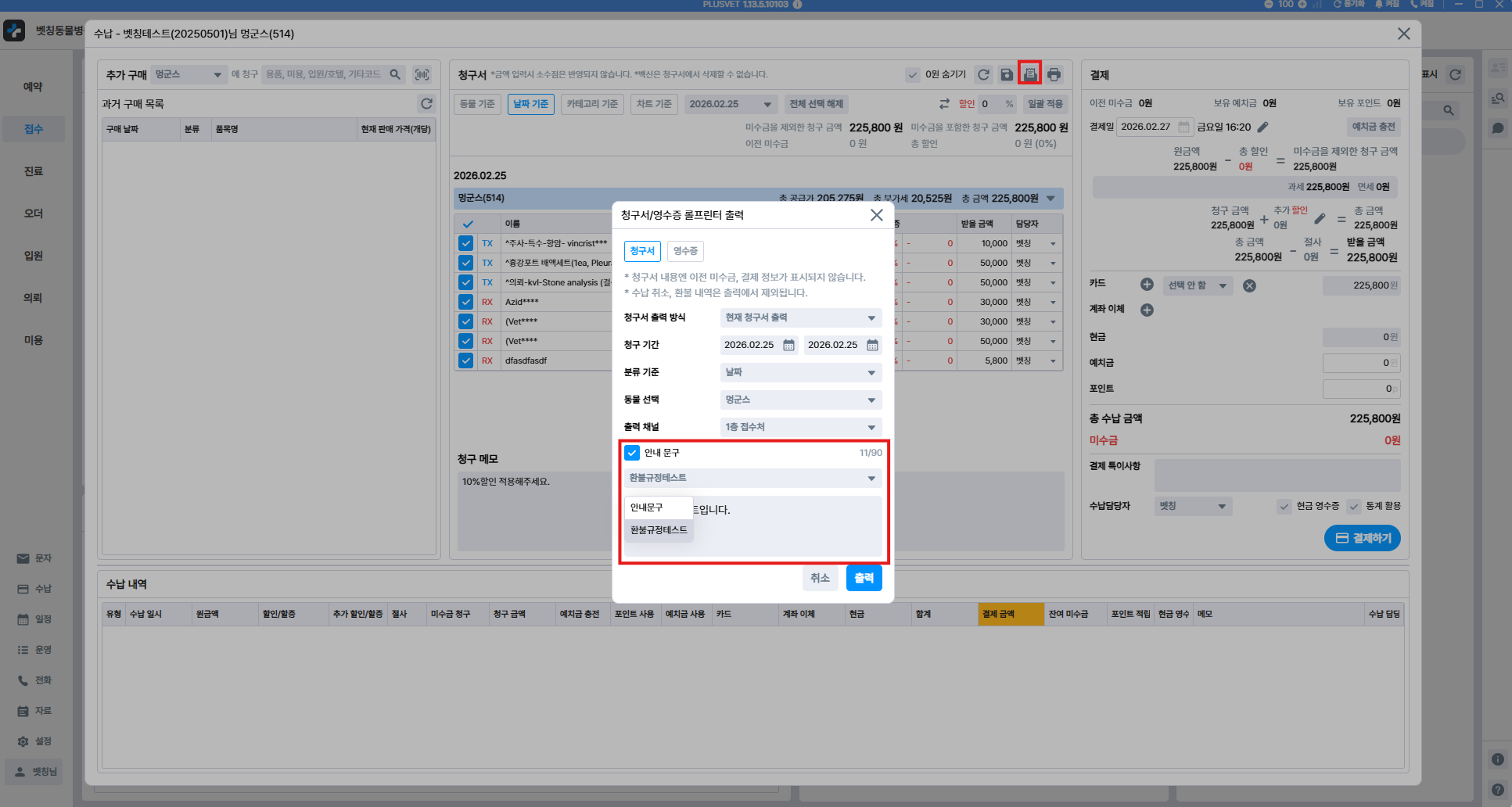Add a card payment with plus icon
Image resolution: width=1512 pixels, height=807 pixels.
[x=1147, y=285]
